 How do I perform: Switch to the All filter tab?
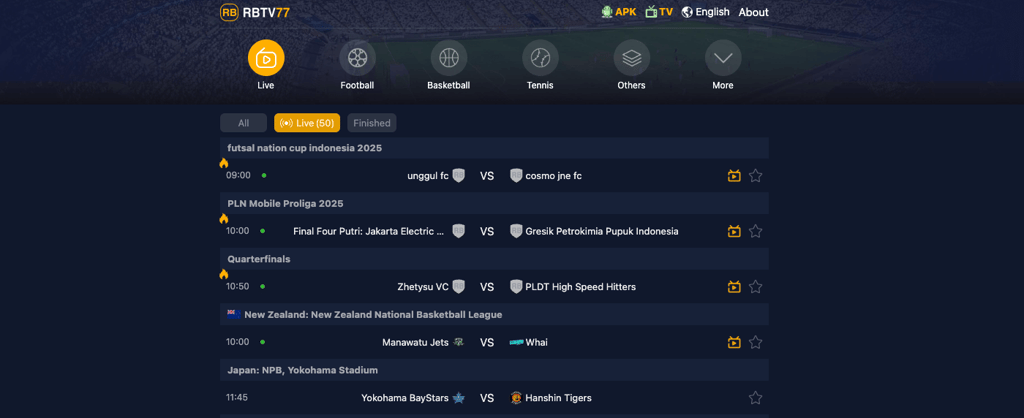(x=244, y=123)
